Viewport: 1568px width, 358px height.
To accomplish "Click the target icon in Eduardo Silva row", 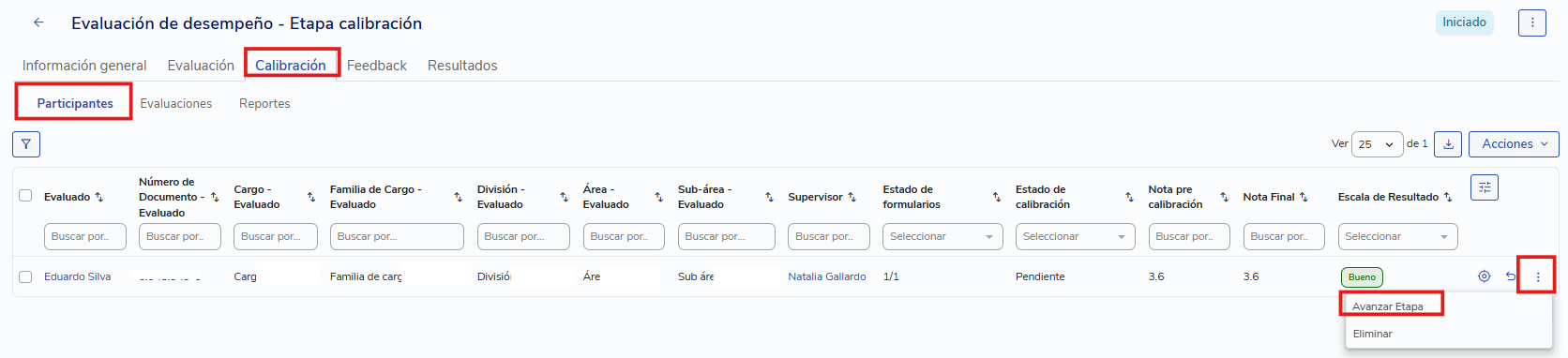I will click(1484, 276).
